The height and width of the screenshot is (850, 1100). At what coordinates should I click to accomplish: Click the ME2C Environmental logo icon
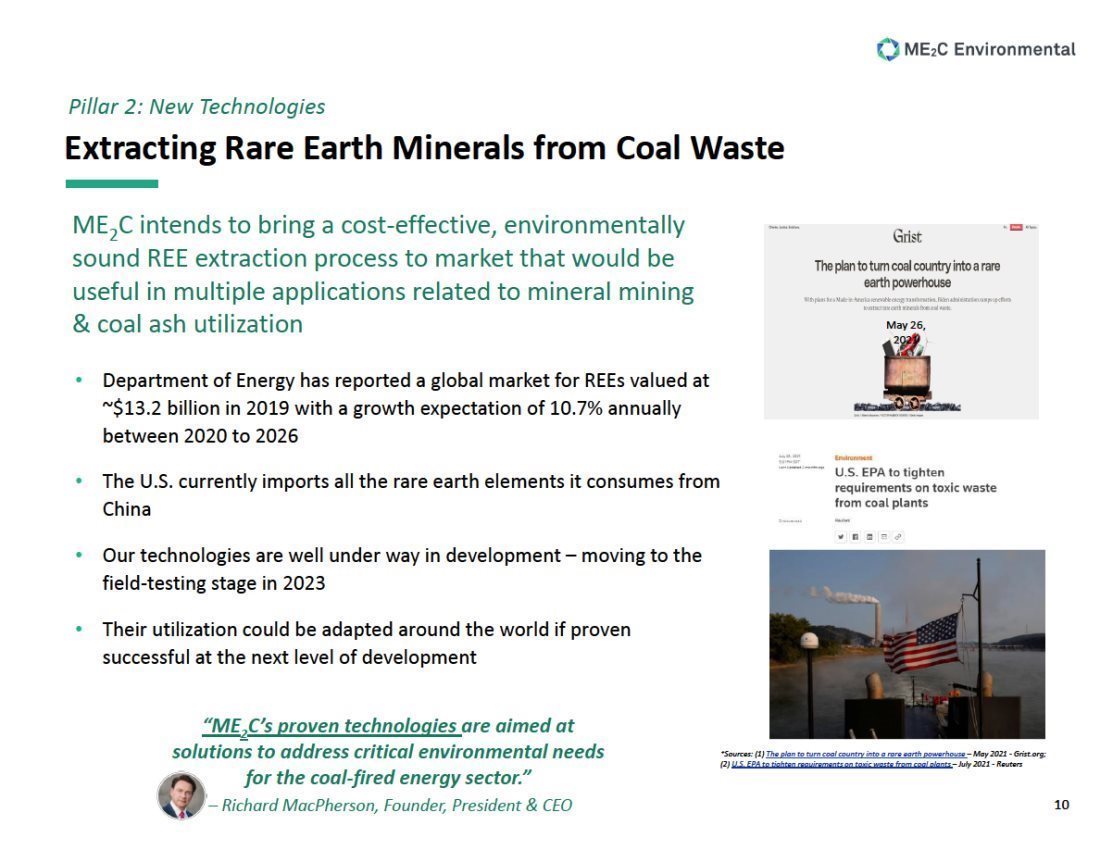coord(887,49)
